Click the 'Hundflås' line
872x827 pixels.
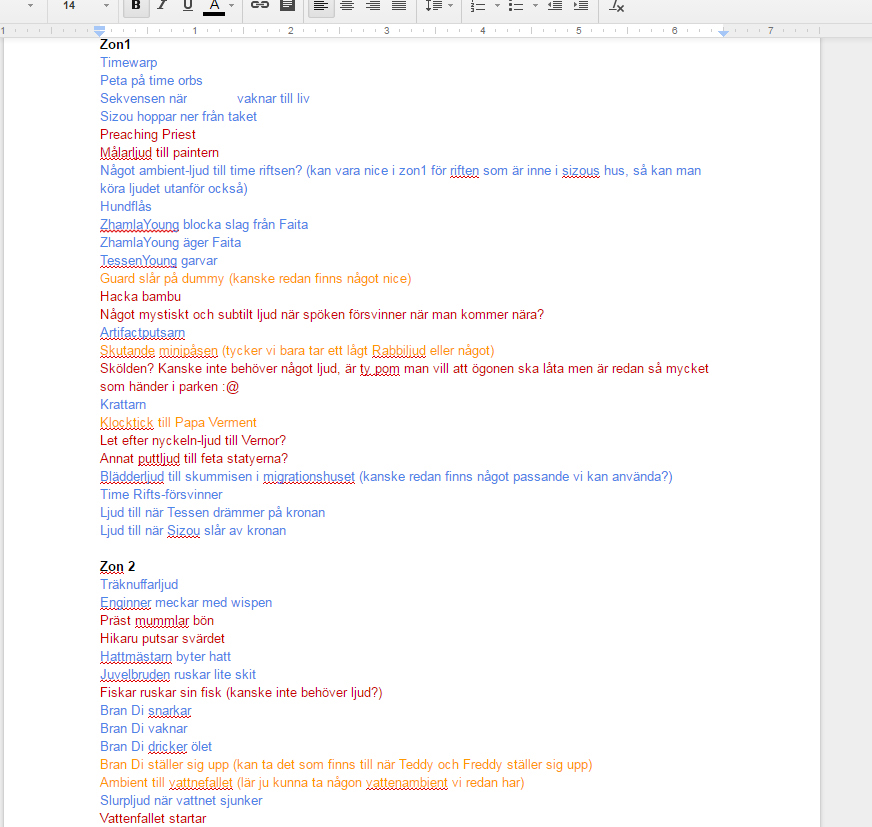(x=126, y=206)
